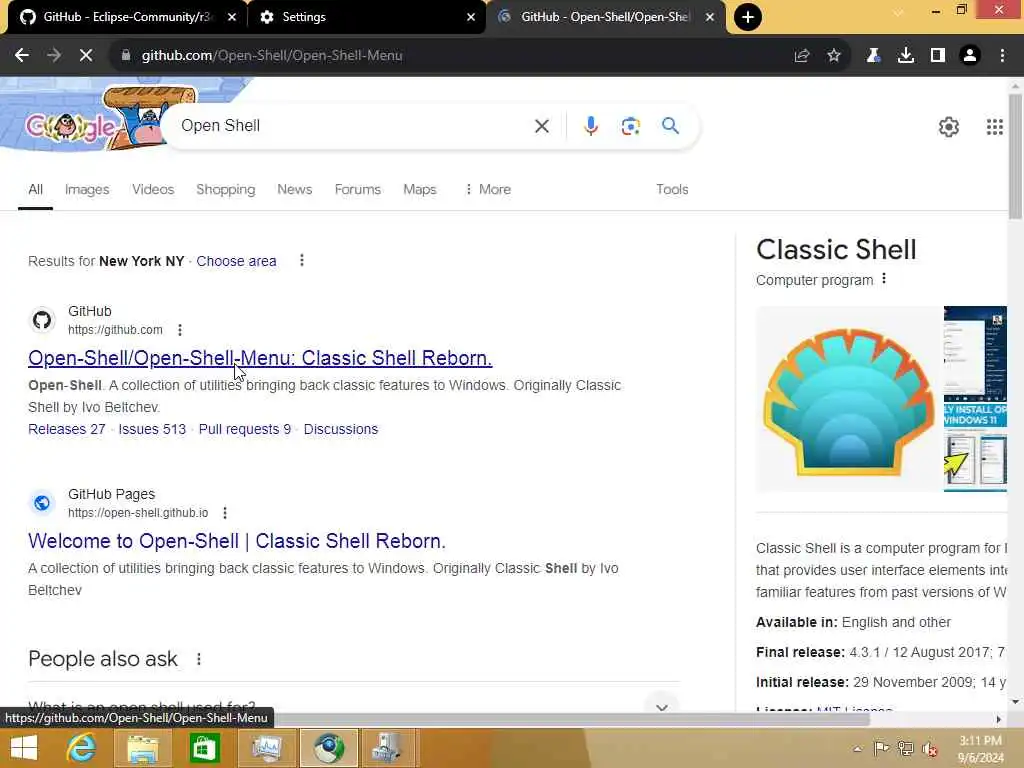Viewport: 1024px width, 768px height.
Task: Click in the Google search input field
Action: 353,125
